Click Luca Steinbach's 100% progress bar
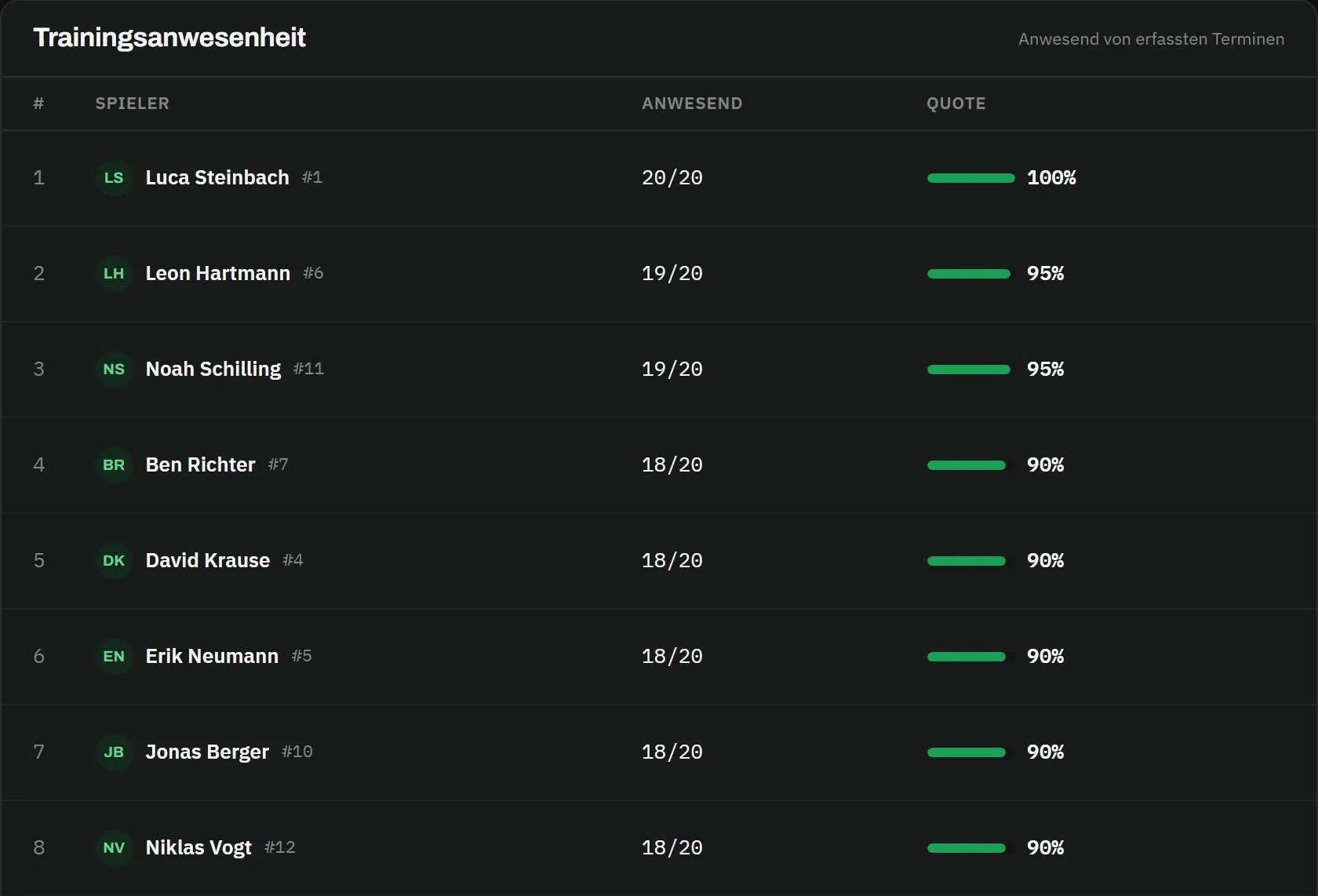The height and width of the screenshot is (896, 1318). click(971, 178)
